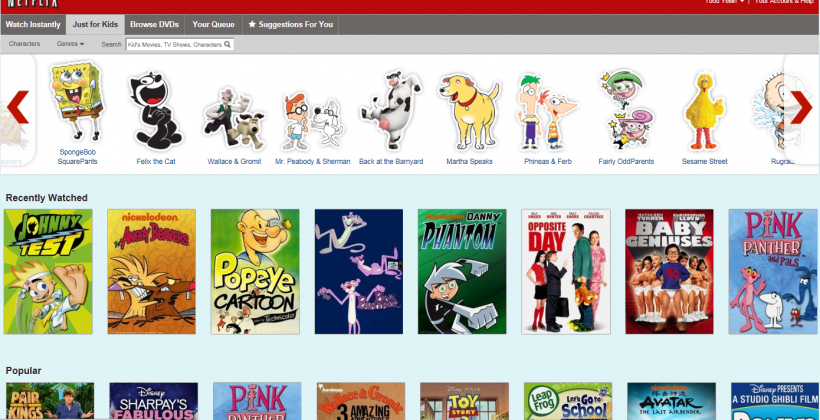This screenshot has width=820, height=420.
Task: Click the Mr. Peabody & Sherman text link
Action: pyautogui.click(x=313, y=162)
